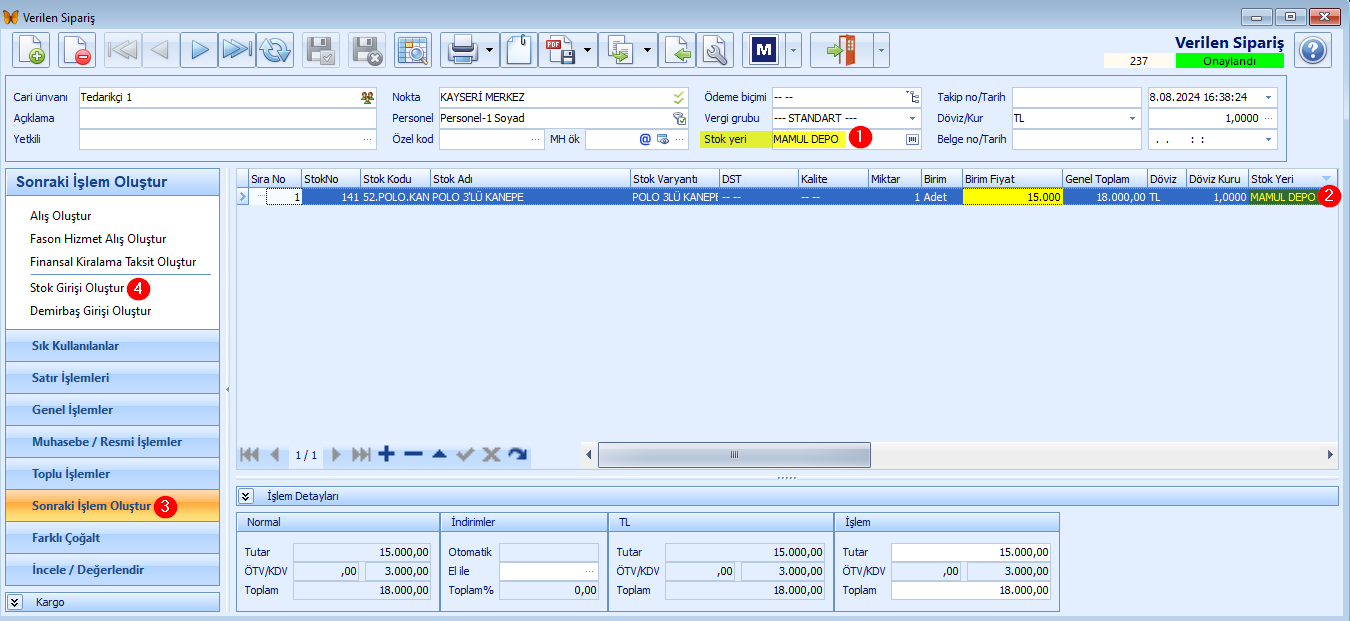Open the Muhasebe / Resmi İşlemler section
Image resolution: width=1350 pixels, height=621 pixels.
click(x=112, y=442)
